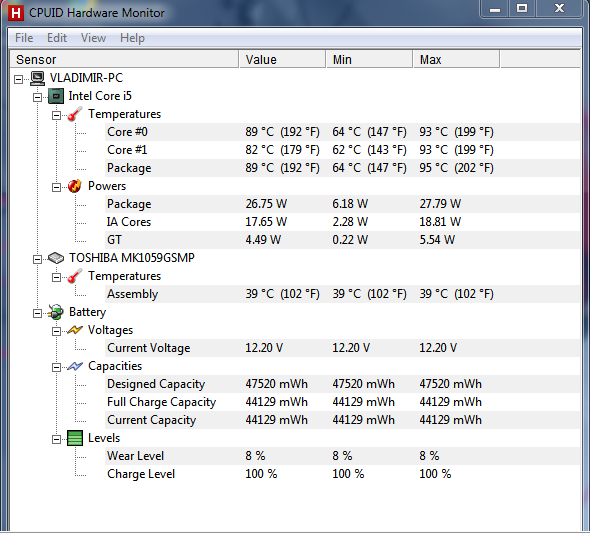The width and height of the screenshot is (590, 533).
Task: Click the VLADIMIR-PC computer icon
Action: coord(37,78)
